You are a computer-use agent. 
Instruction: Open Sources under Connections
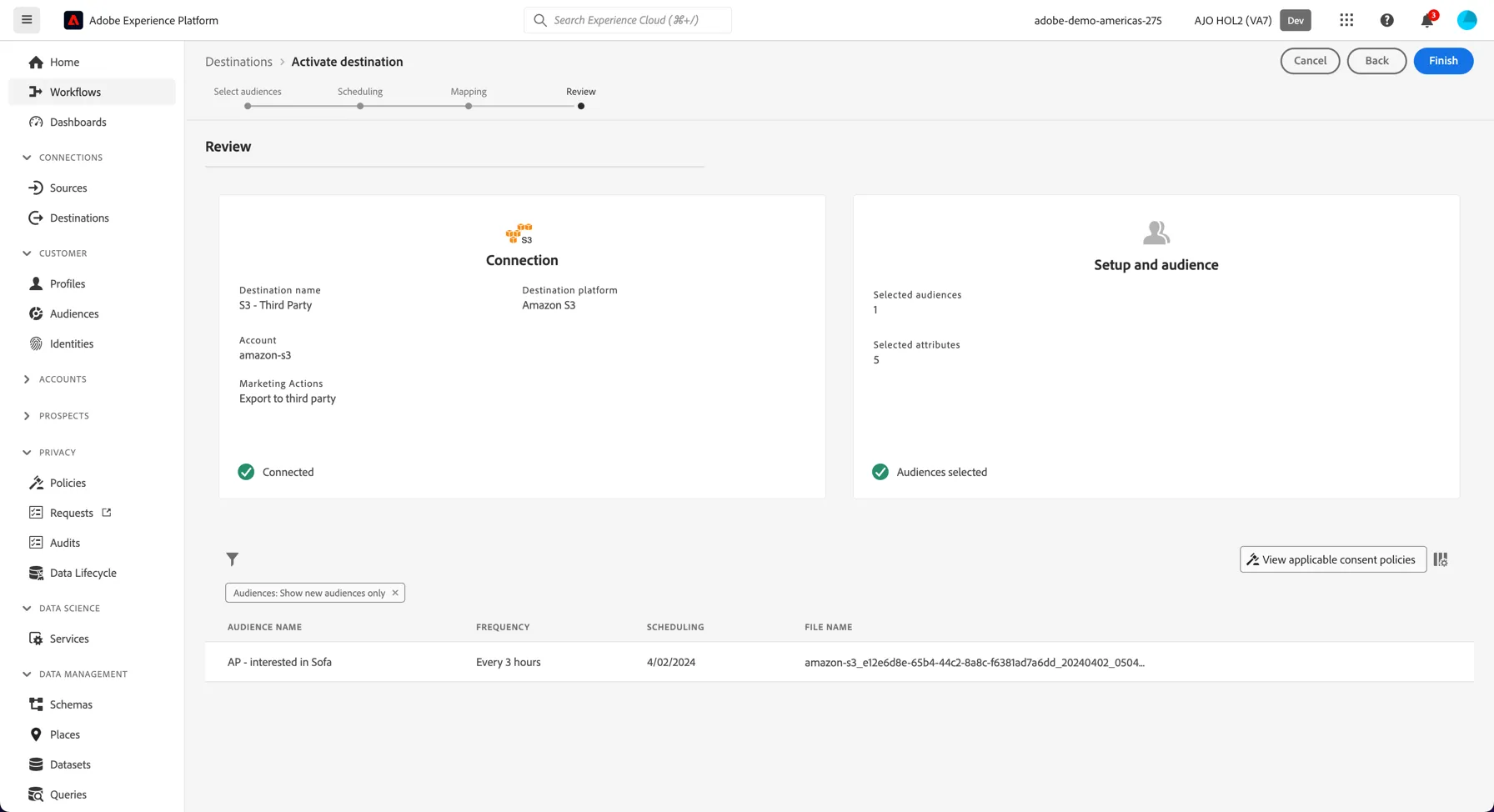pos(92,188)
